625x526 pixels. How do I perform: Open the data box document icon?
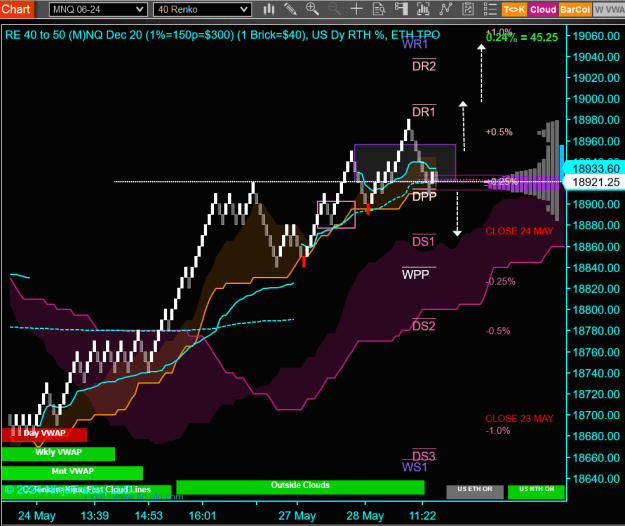tap(379, 9)
